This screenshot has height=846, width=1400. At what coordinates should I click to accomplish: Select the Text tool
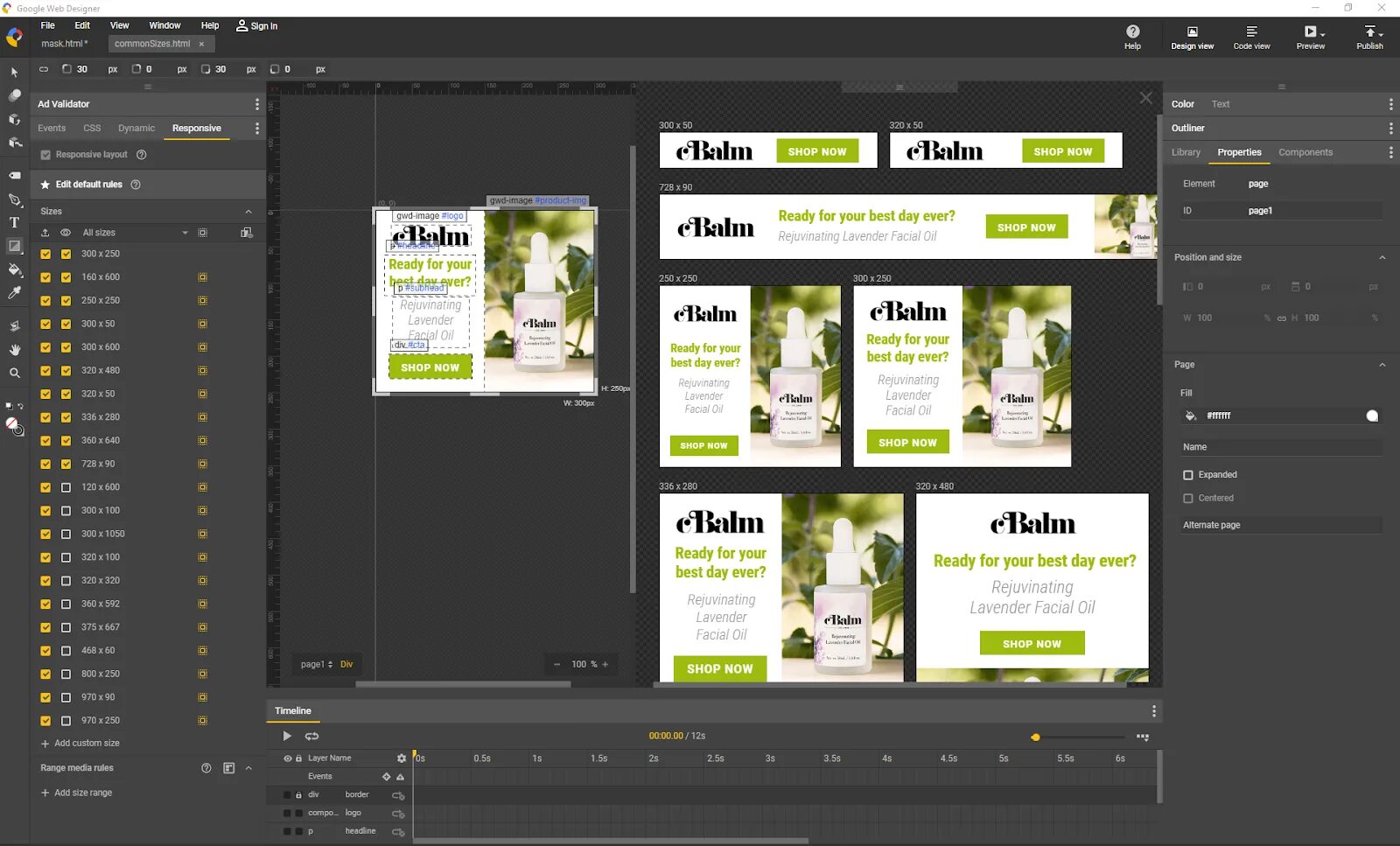[14, 222]
